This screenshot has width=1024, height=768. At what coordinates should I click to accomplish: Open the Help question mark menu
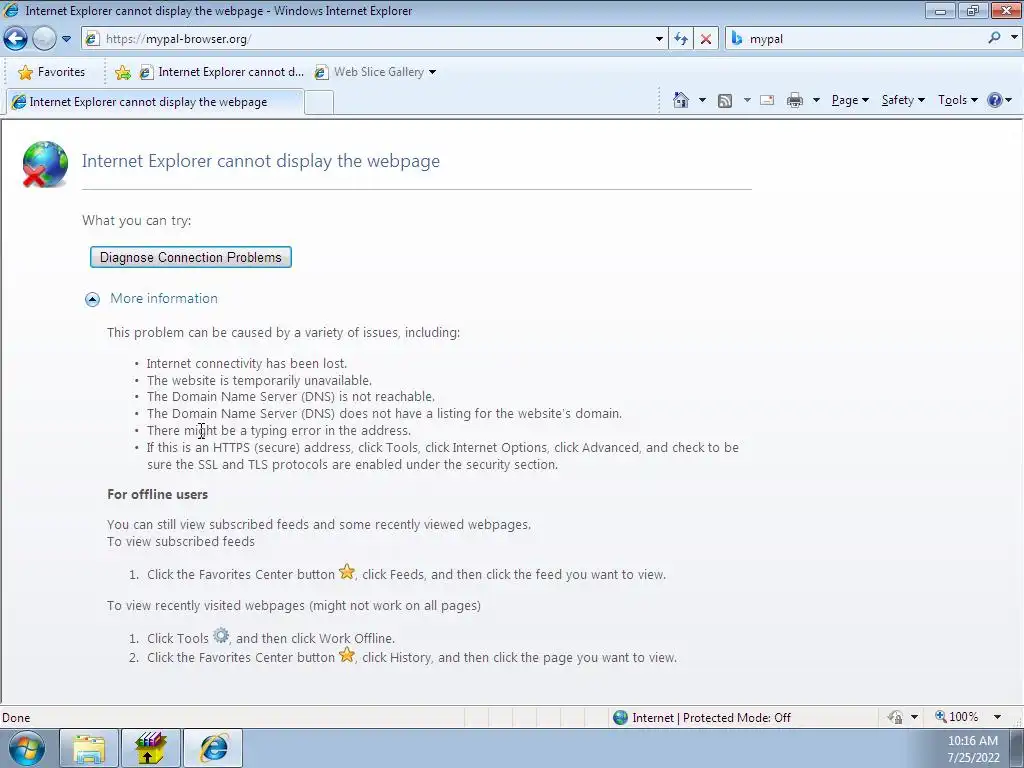1000,100
